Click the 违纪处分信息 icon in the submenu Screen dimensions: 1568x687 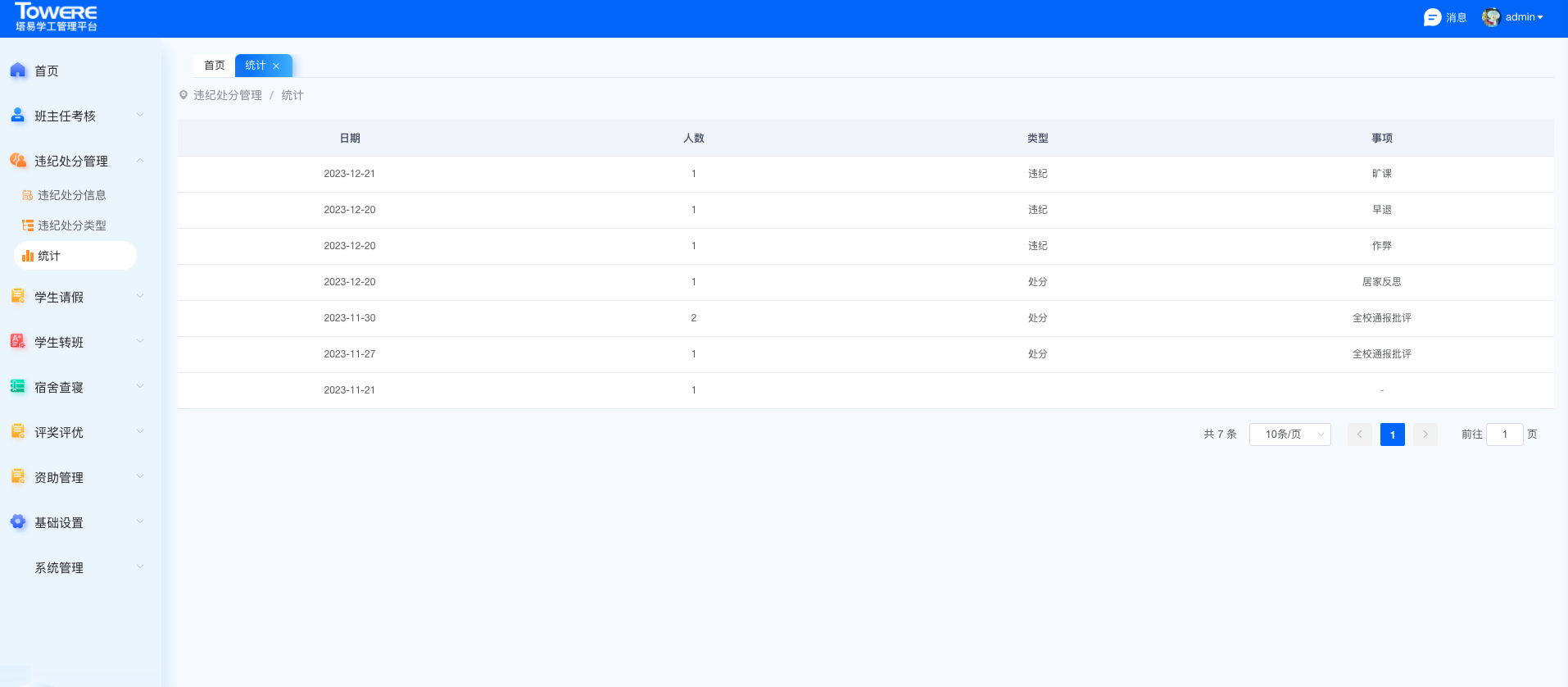(28, 195)
